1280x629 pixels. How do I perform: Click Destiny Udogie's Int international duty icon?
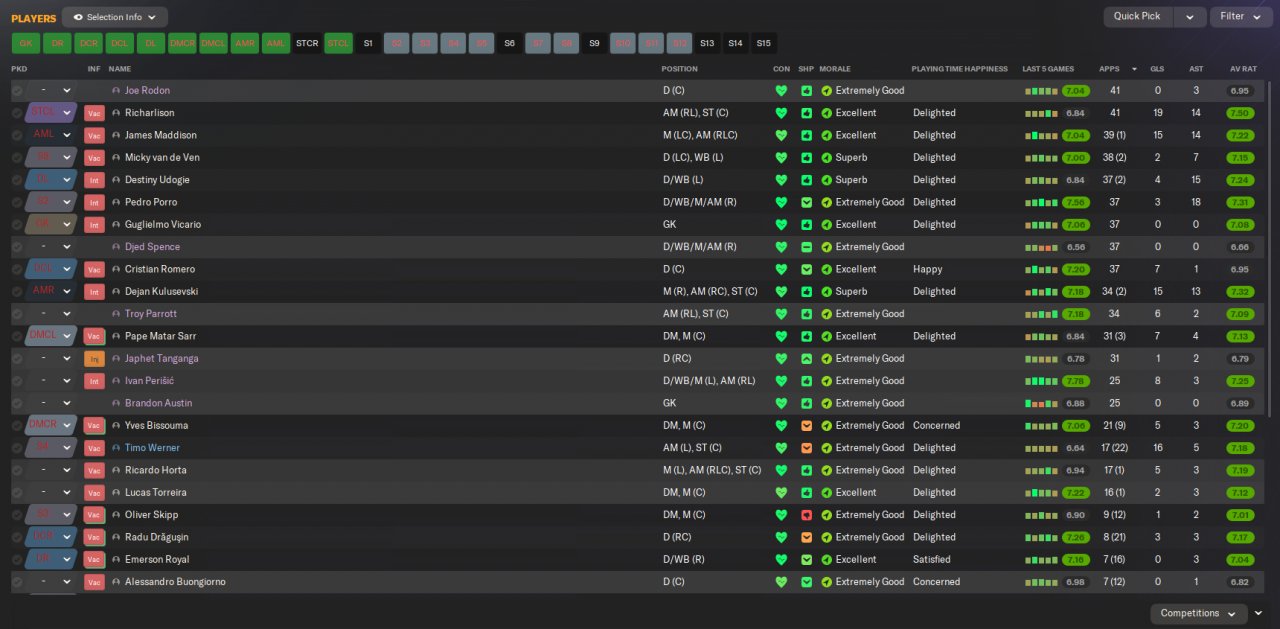[94, 180]
